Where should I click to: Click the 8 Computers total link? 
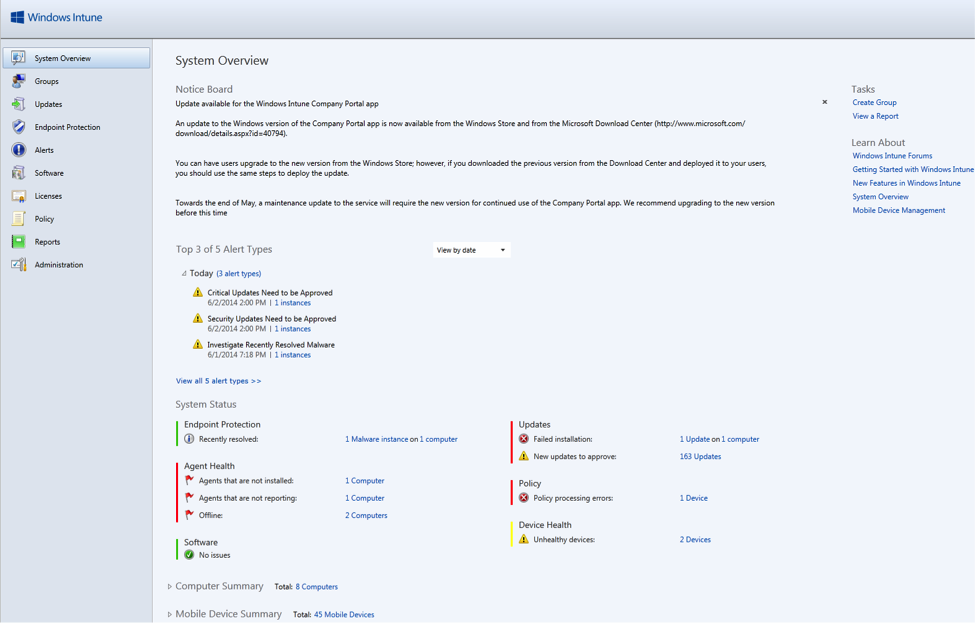[317, 587]
